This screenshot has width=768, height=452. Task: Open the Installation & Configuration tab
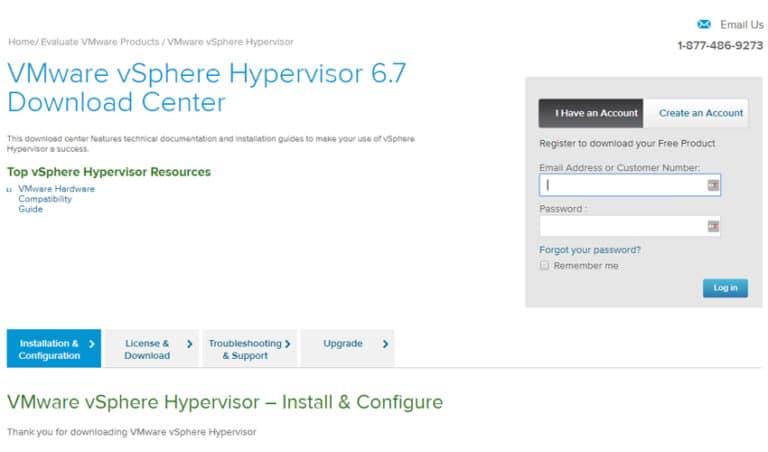[x=54, y=349]
